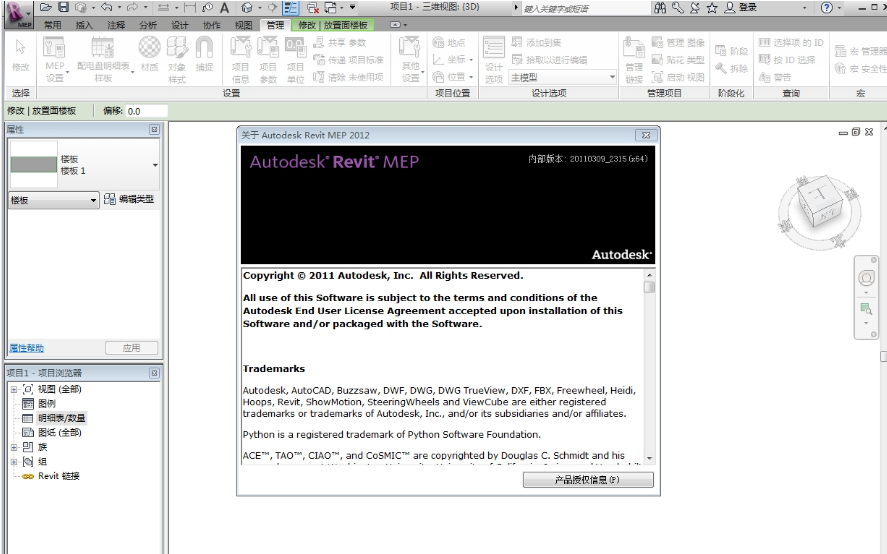Click the 传递项目标准 button
The height and width of the screenshot is (554, 887).
coord(348,59)
